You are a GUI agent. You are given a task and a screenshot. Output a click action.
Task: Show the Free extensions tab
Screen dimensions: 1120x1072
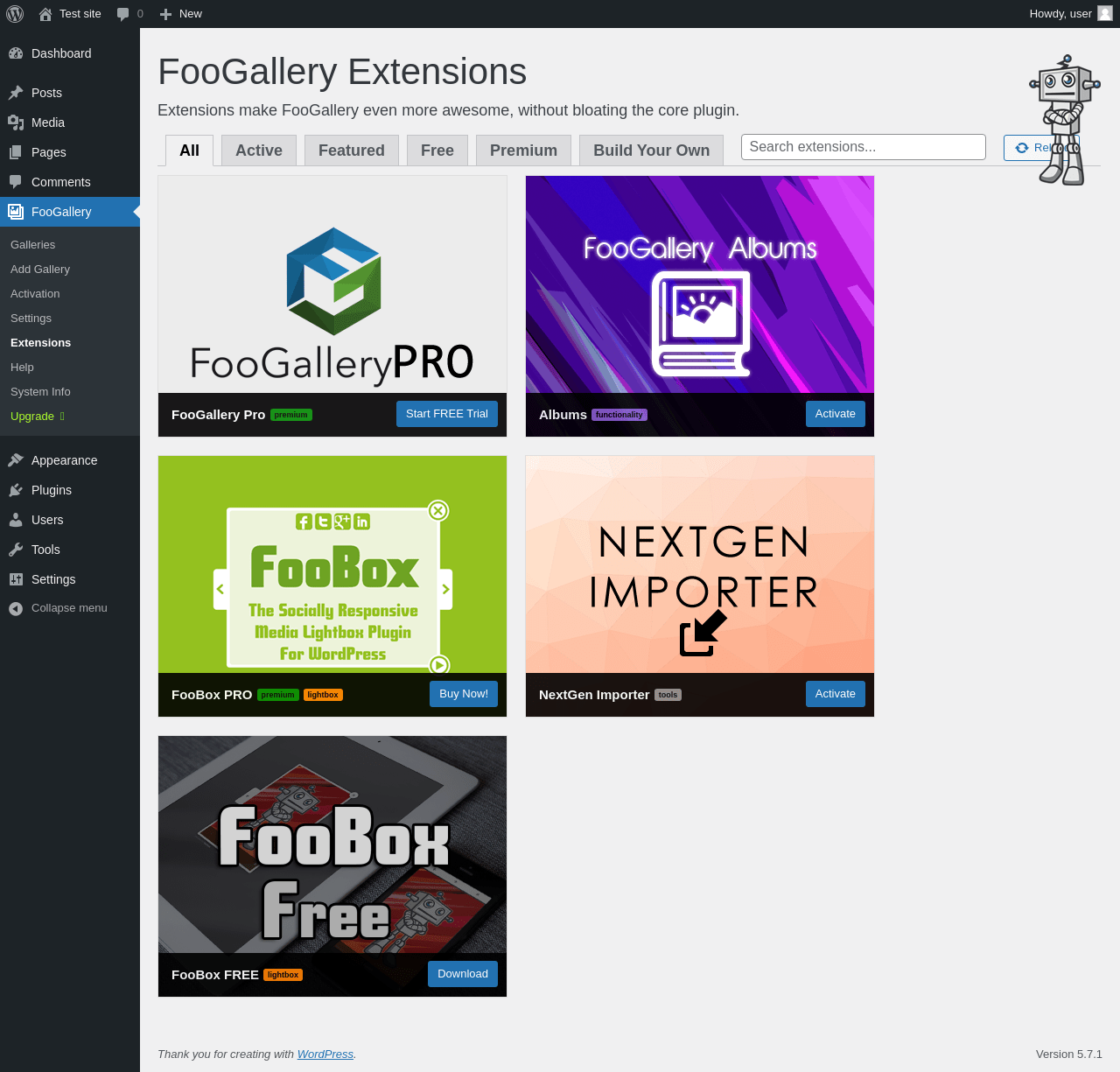click(437, 151)
